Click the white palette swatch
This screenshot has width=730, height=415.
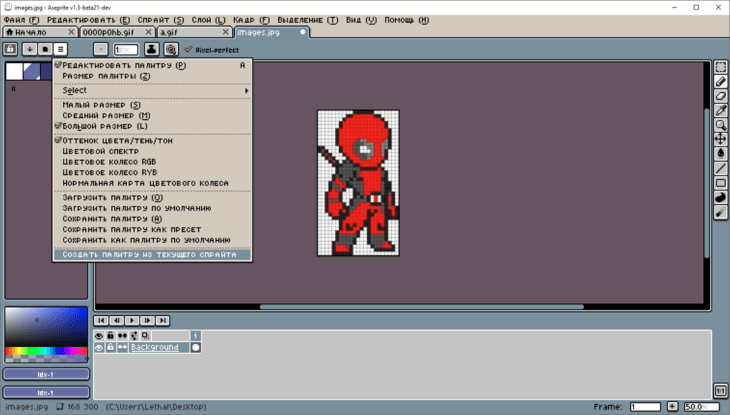click(x=14, y=71)
